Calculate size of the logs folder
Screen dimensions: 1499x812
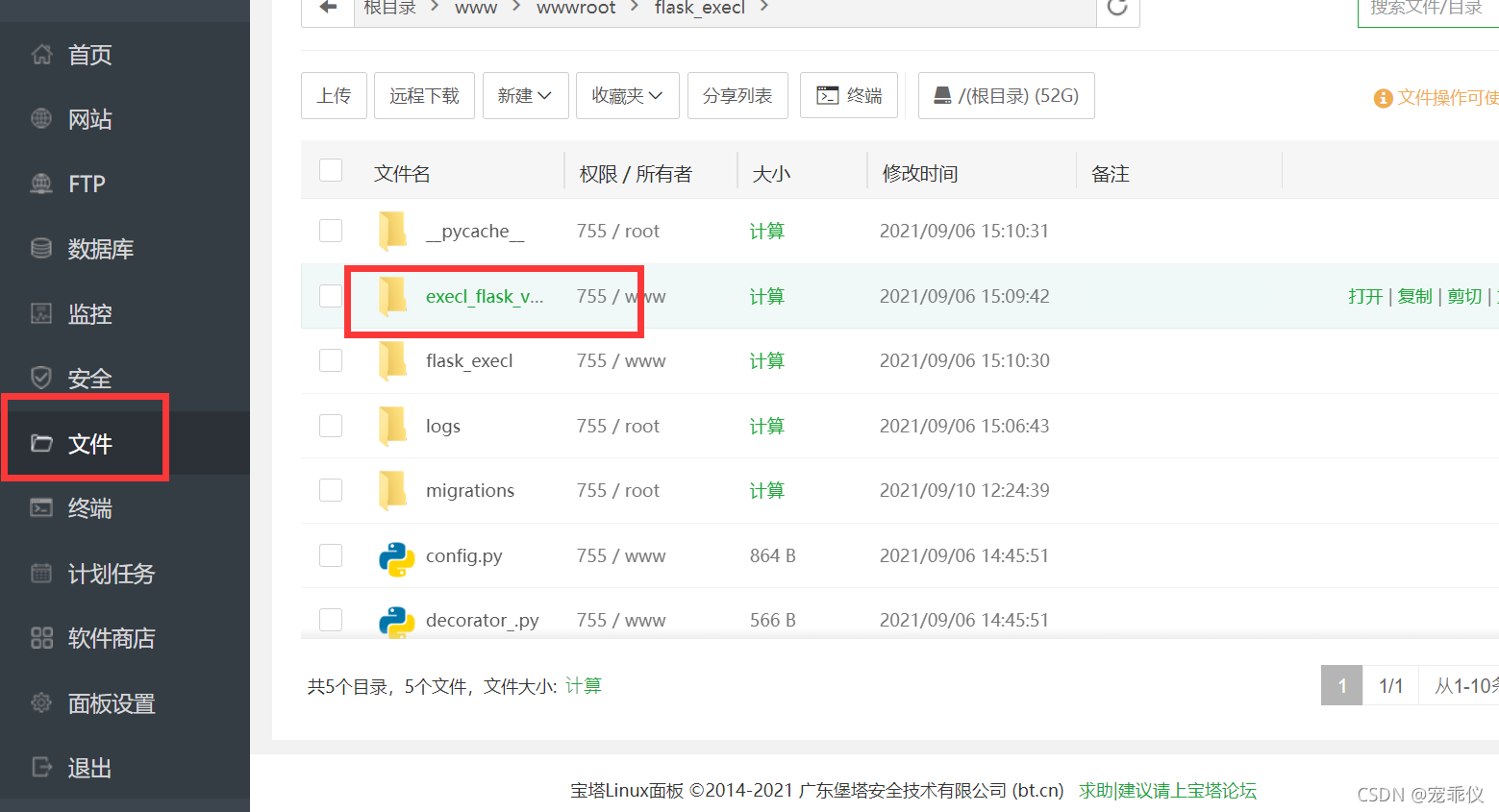766,426
